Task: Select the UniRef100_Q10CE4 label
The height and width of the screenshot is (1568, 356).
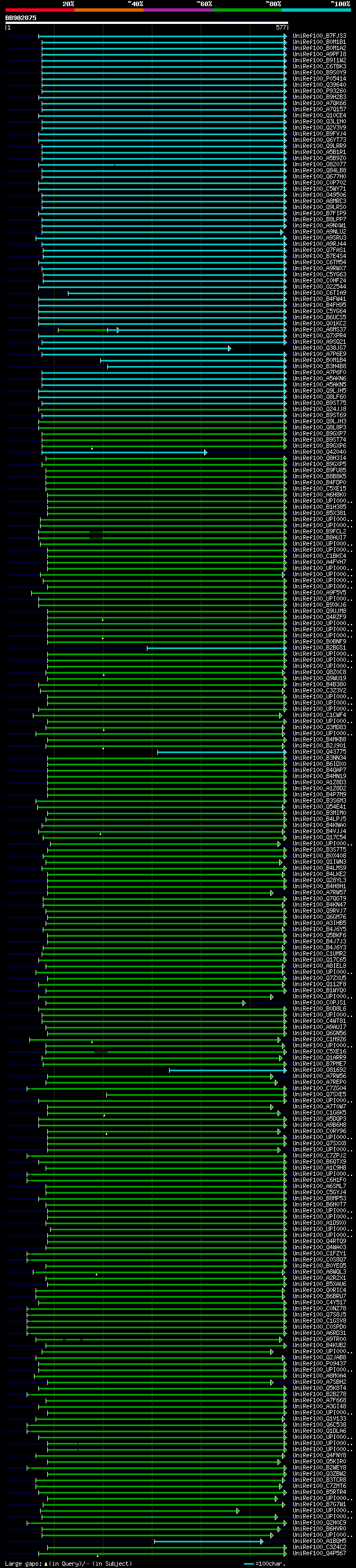Action: (319, 115)
